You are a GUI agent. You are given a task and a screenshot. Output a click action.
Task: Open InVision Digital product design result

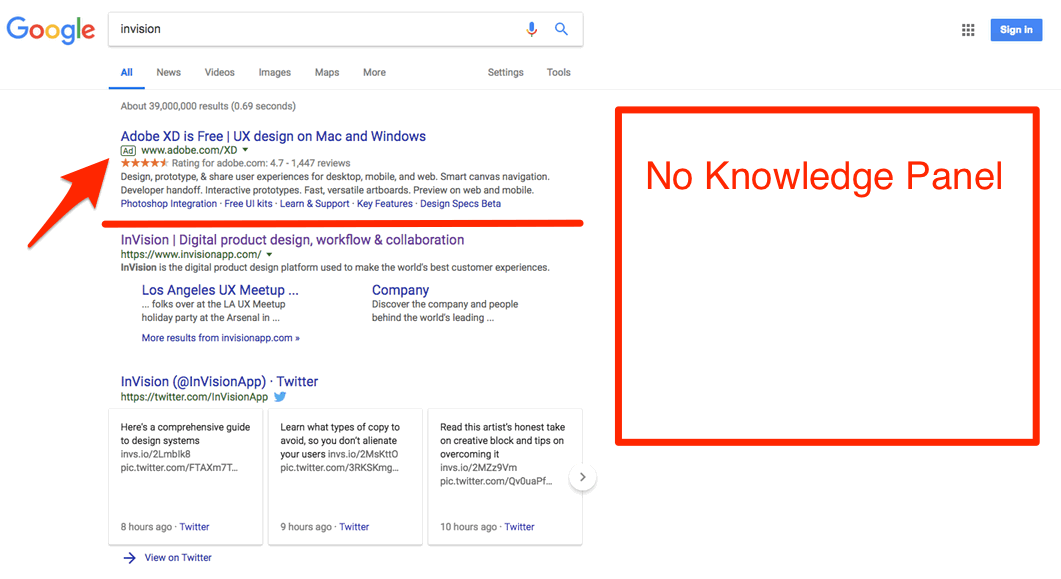292,239
